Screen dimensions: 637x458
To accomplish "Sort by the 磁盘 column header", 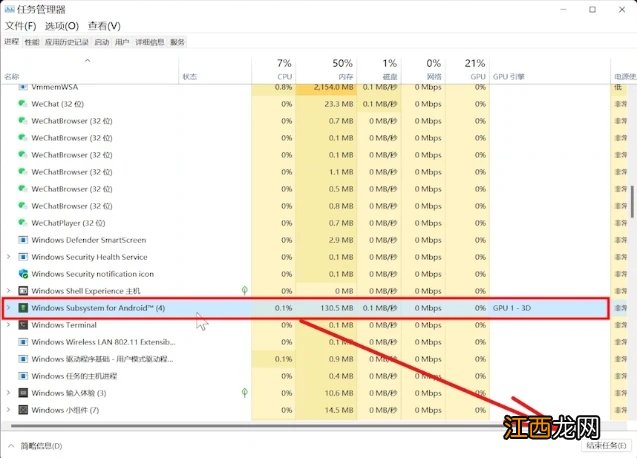I will (379, 70).
